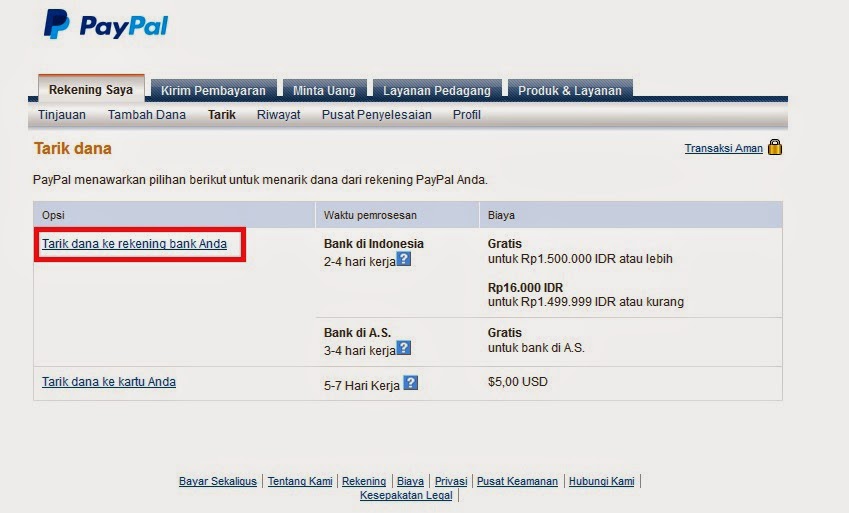Open help icon beside 3-4 hari kerja
The image size is (849, 513).
[x=404, y=348]
